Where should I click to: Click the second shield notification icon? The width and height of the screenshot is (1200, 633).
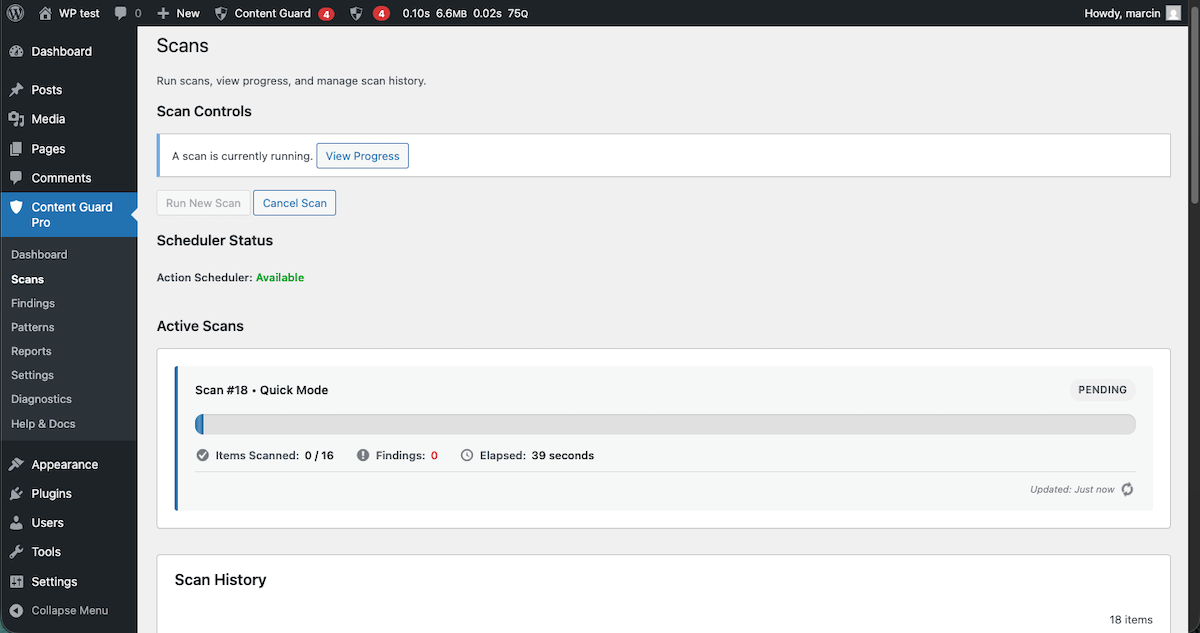tap(356, 13)
